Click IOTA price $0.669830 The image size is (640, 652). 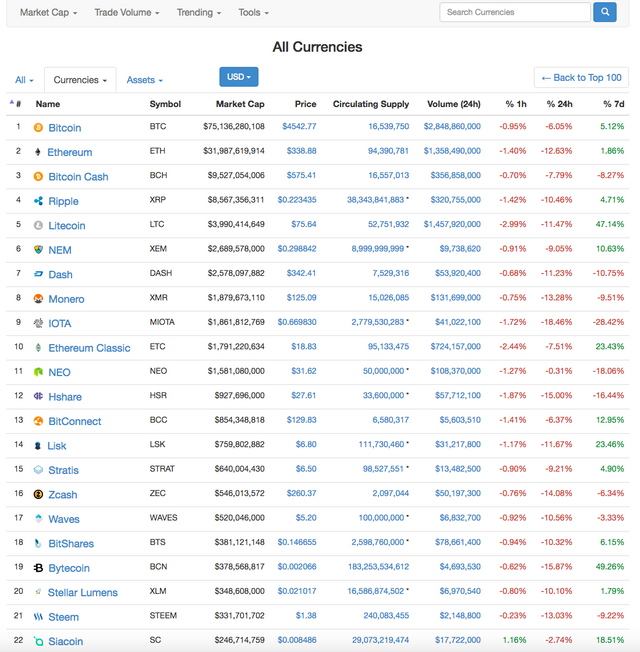pyautogui.click(x=297, y=322)
